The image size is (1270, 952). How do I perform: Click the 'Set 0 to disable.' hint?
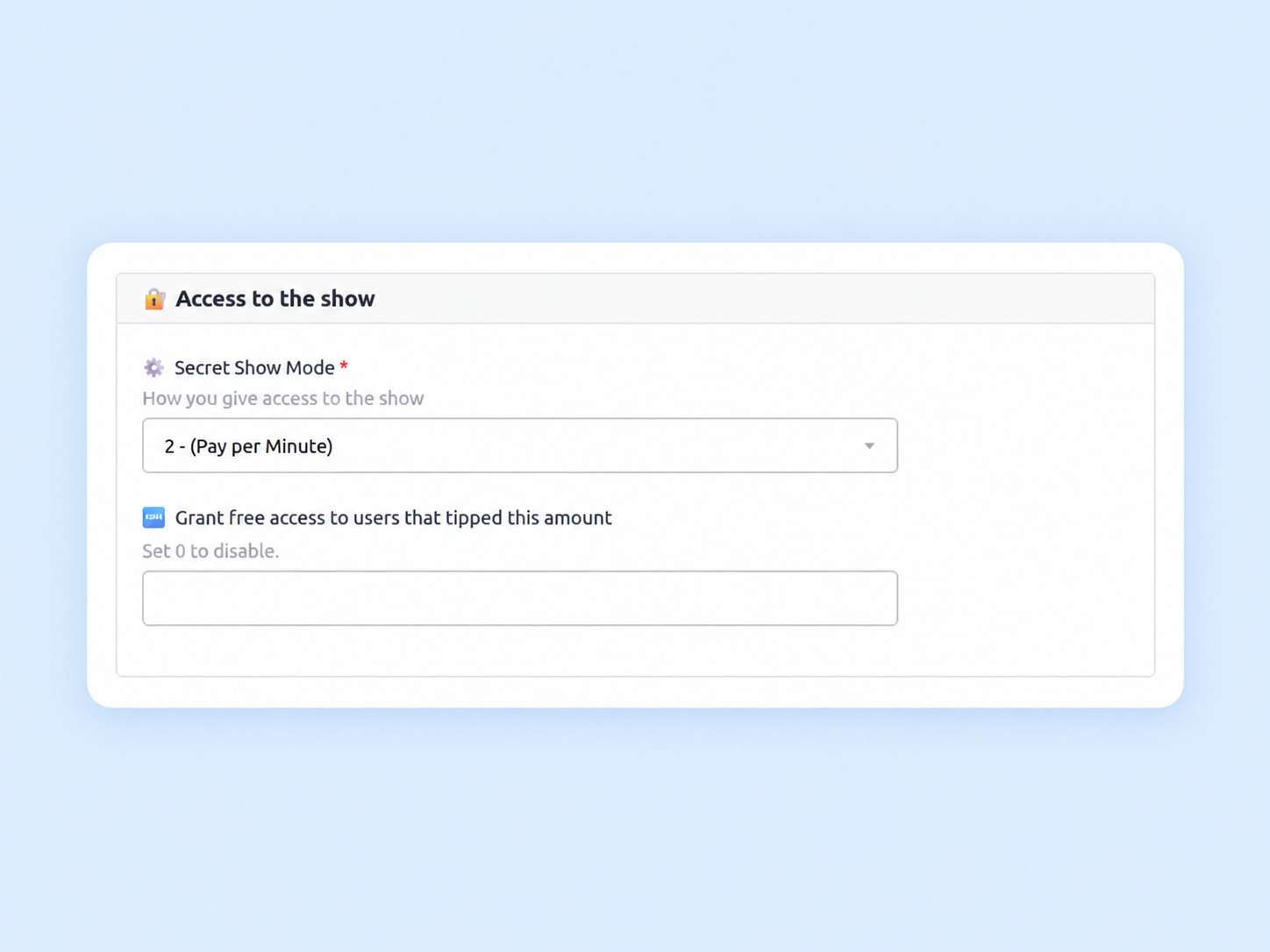point(210,551)
